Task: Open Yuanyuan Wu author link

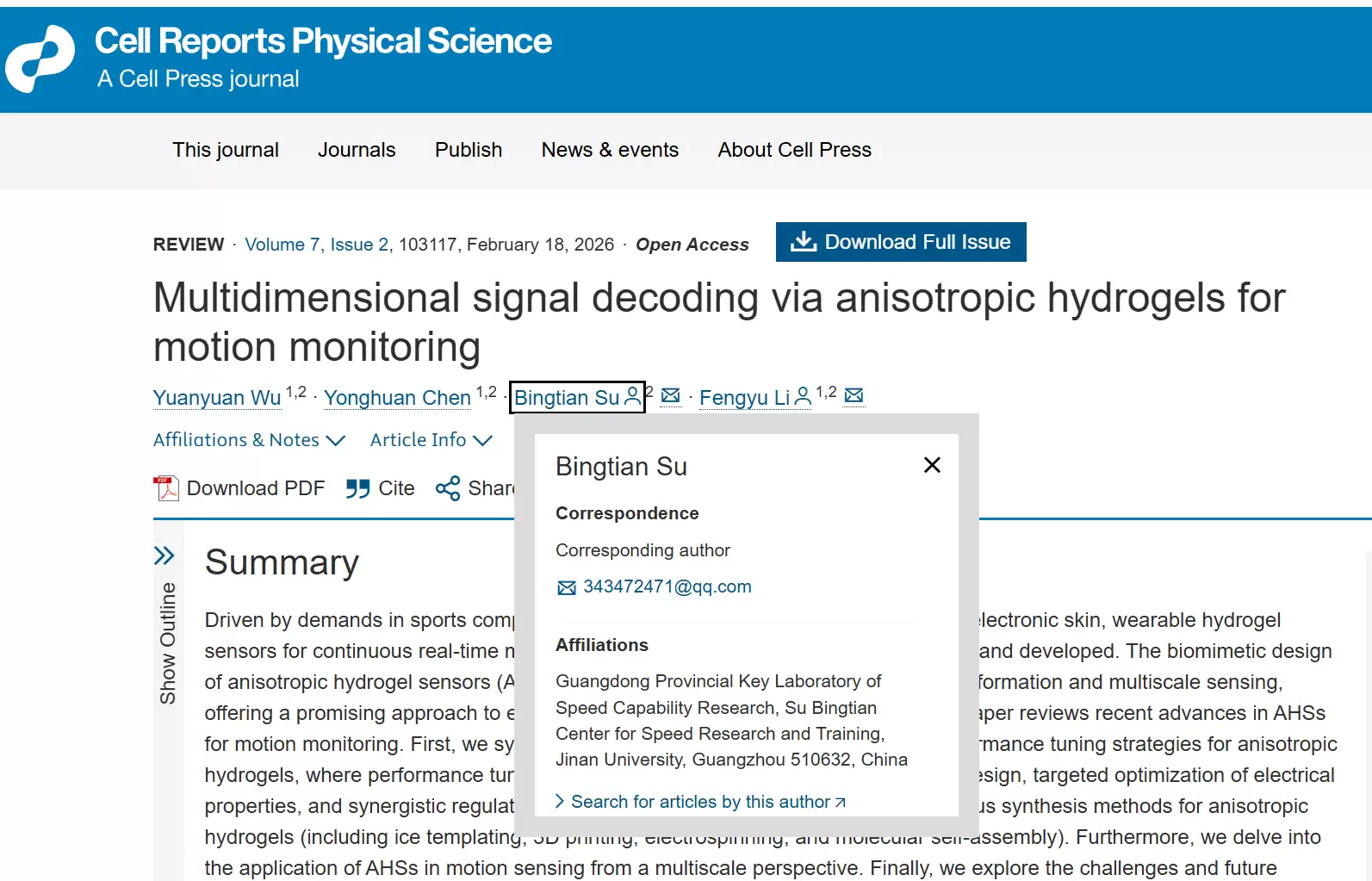Action: [x=217, y=398]
